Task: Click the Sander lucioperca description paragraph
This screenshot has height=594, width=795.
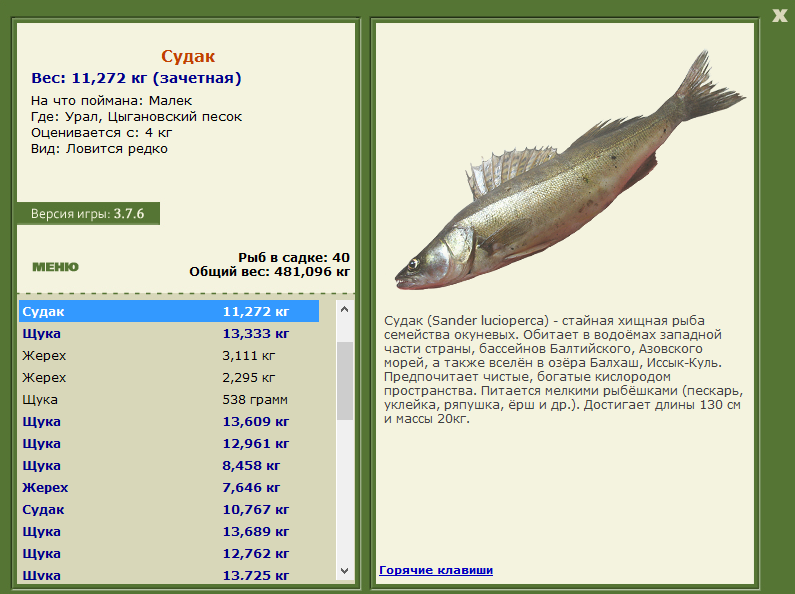Action: (563, 369)
